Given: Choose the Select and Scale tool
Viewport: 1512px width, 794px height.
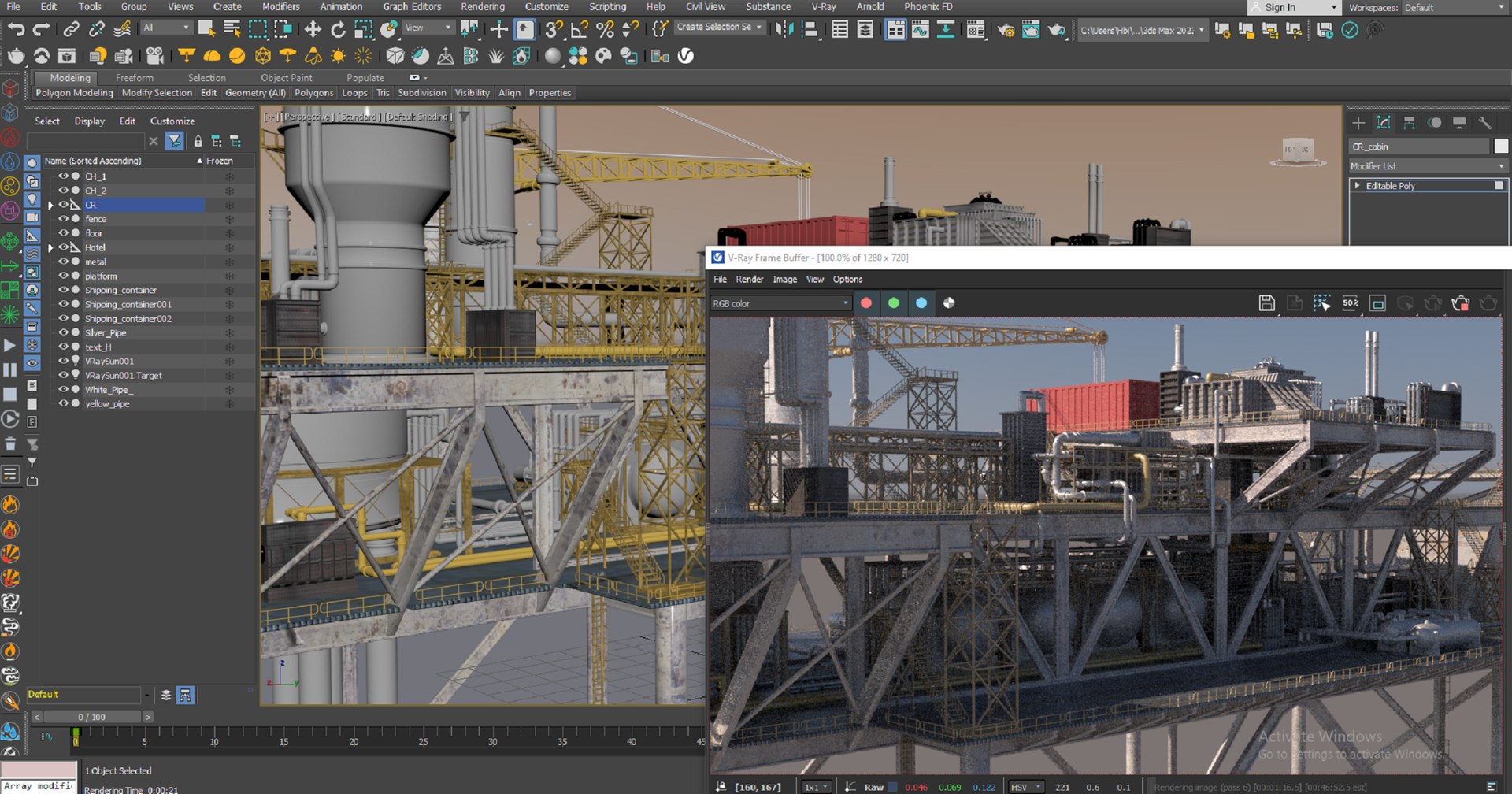Looking at the screenshot, I should tap(363, 30).
